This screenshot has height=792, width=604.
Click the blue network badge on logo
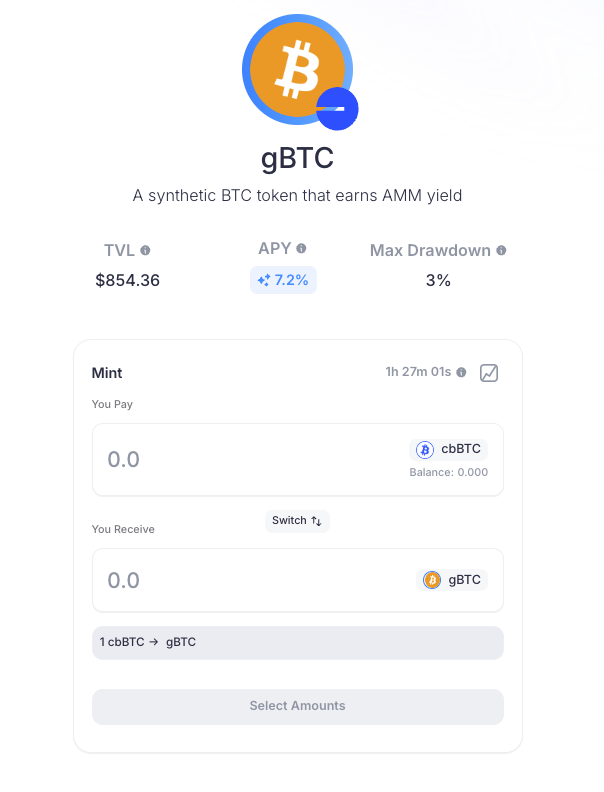point(337,109)
